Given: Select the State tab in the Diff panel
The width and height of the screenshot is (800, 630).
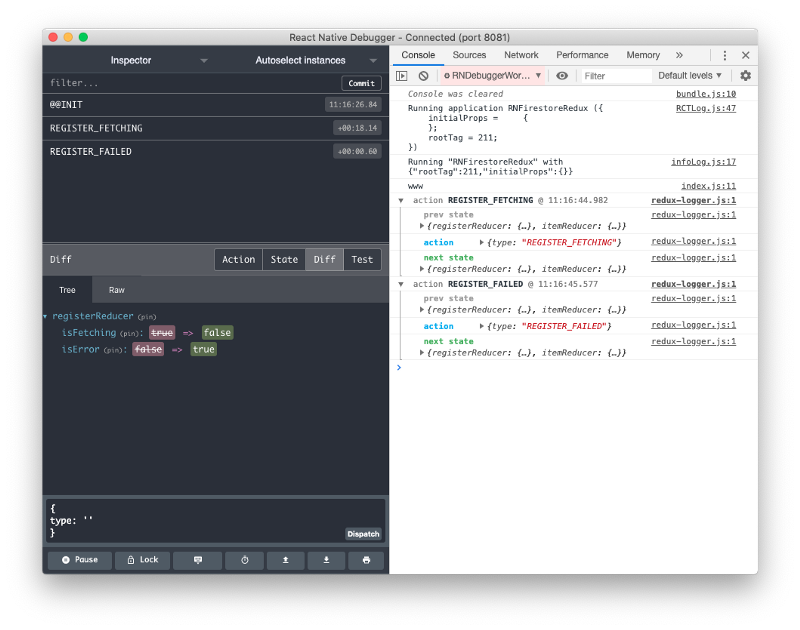Looking at the screenshot, I should (x=284, y=259).
